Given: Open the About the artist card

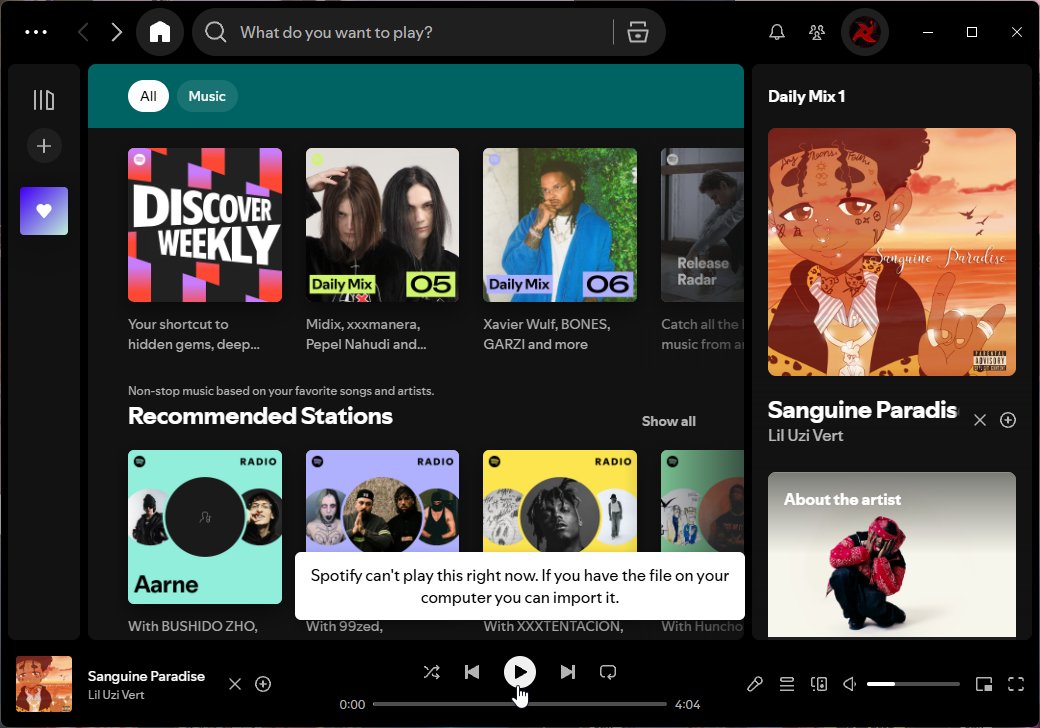Looking at the screenshot, I should pos(892,554).
